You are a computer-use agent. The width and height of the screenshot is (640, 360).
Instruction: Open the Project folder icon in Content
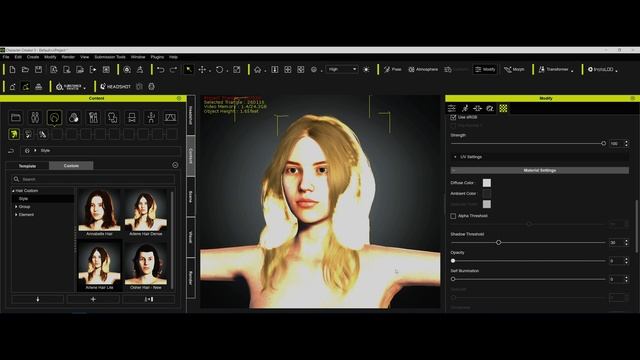(16, 118)
